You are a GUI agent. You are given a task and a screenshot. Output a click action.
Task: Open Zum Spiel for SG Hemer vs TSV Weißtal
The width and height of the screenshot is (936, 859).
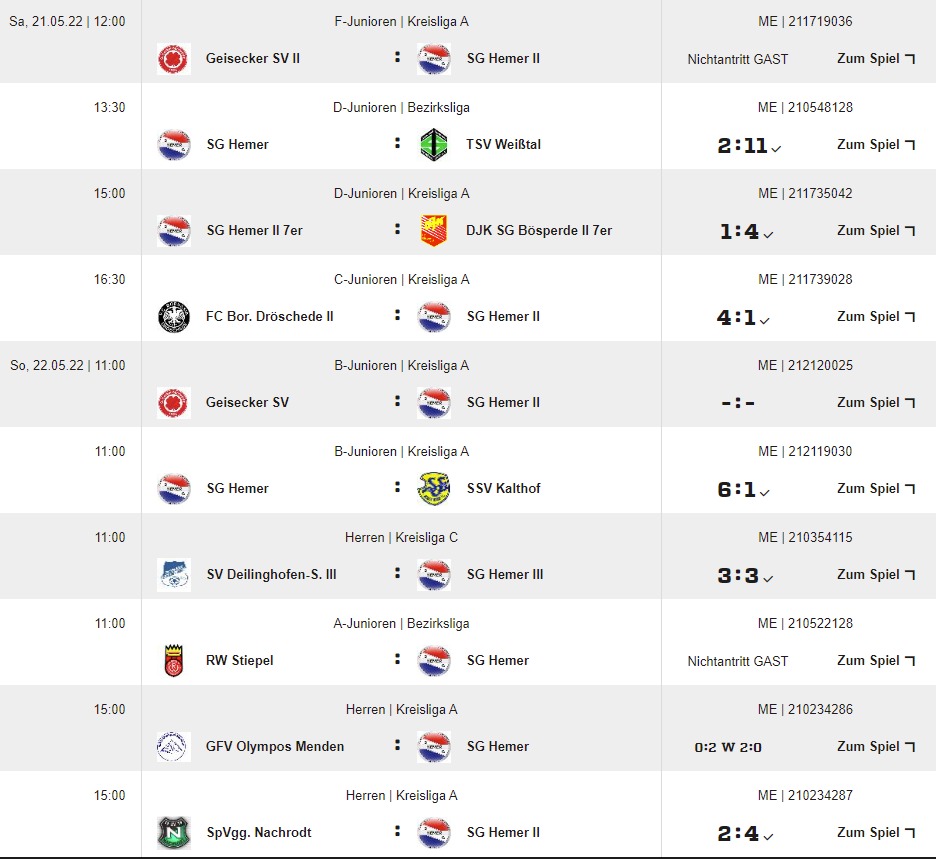point(876,145)
